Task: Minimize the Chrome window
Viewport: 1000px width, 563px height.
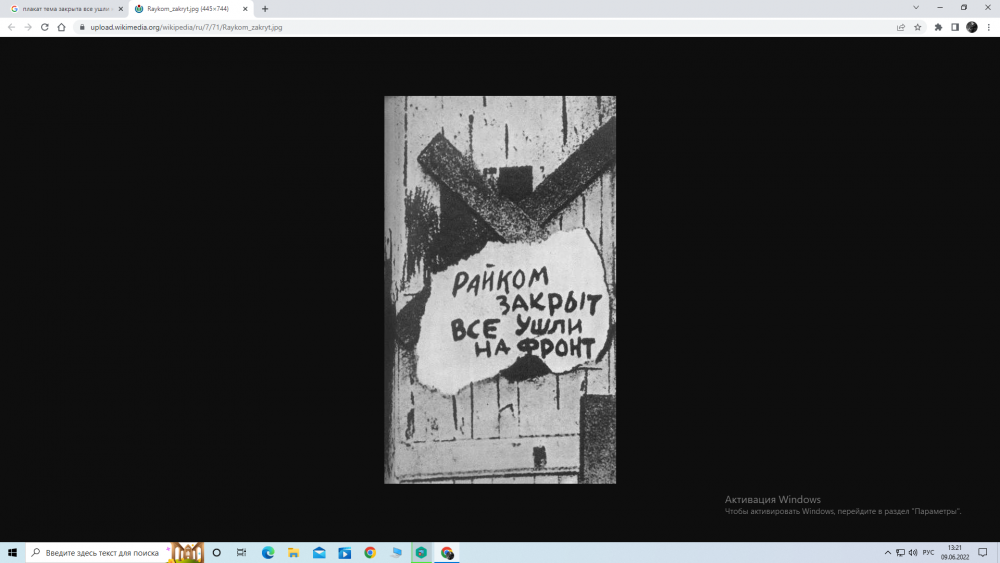Action: point(940,8)
